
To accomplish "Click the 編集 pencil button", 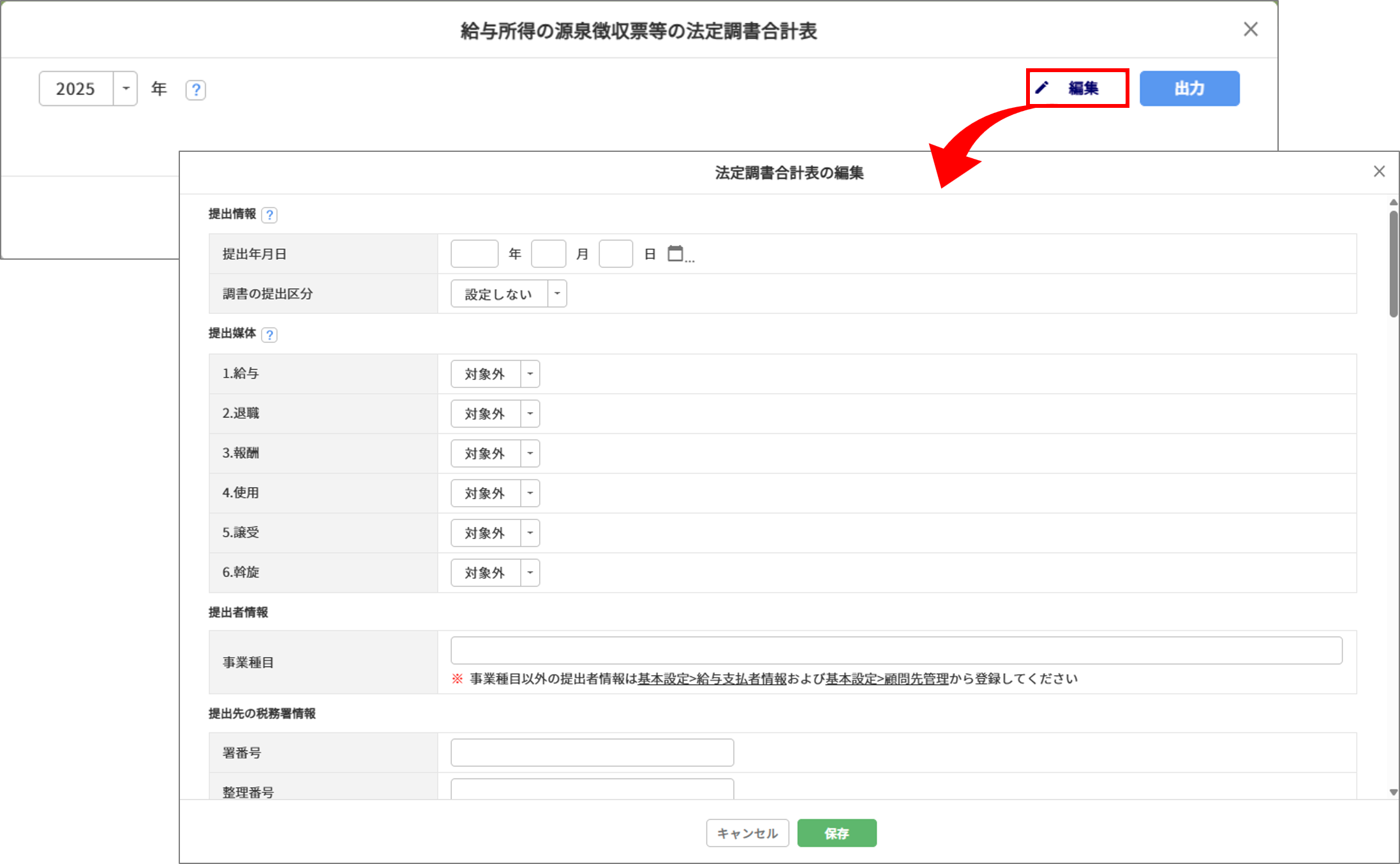I will pyautogui.click(x=1077, y=88).
